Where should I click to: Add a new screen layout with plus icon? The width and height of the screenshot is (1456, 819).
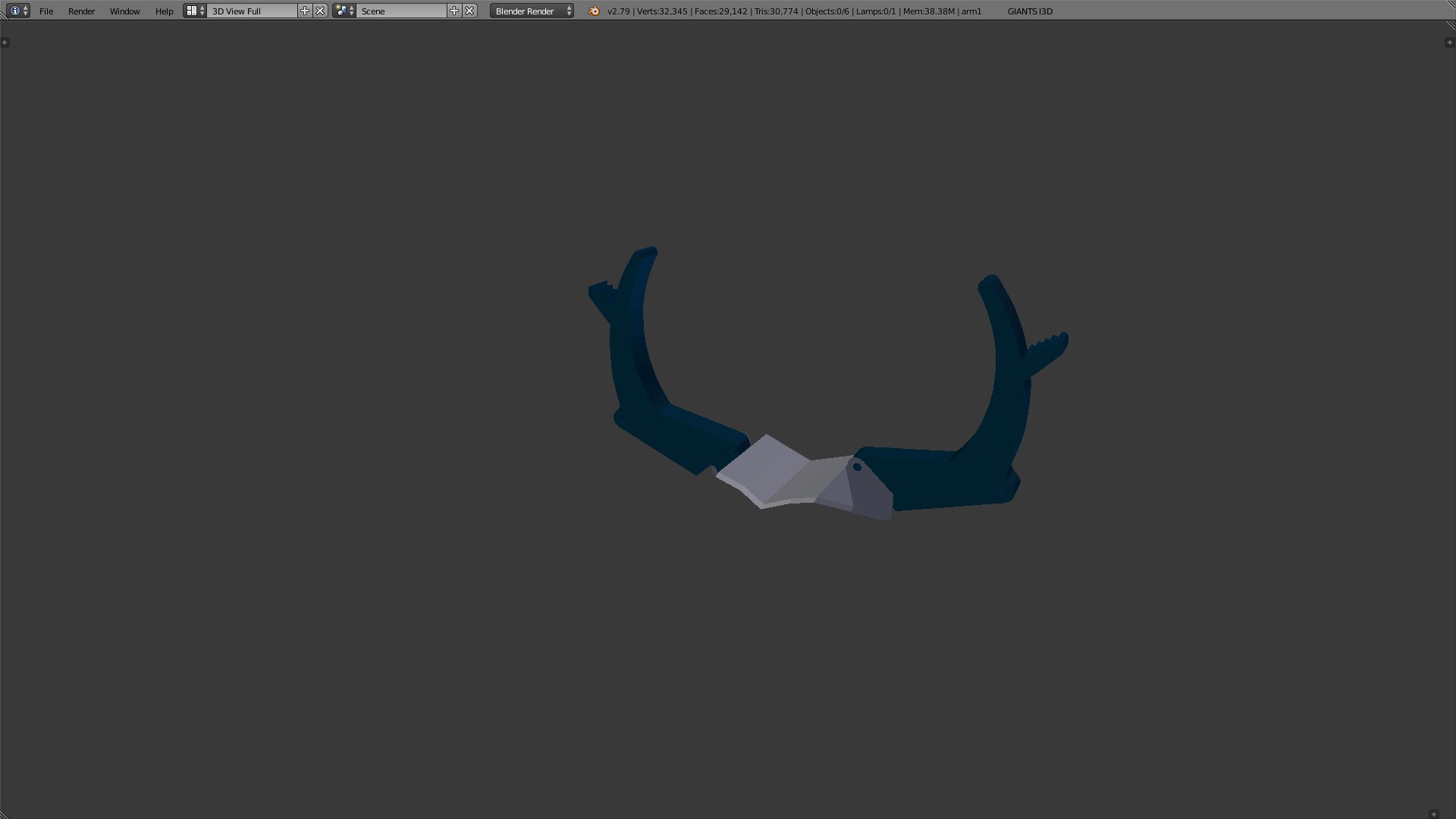305,11
